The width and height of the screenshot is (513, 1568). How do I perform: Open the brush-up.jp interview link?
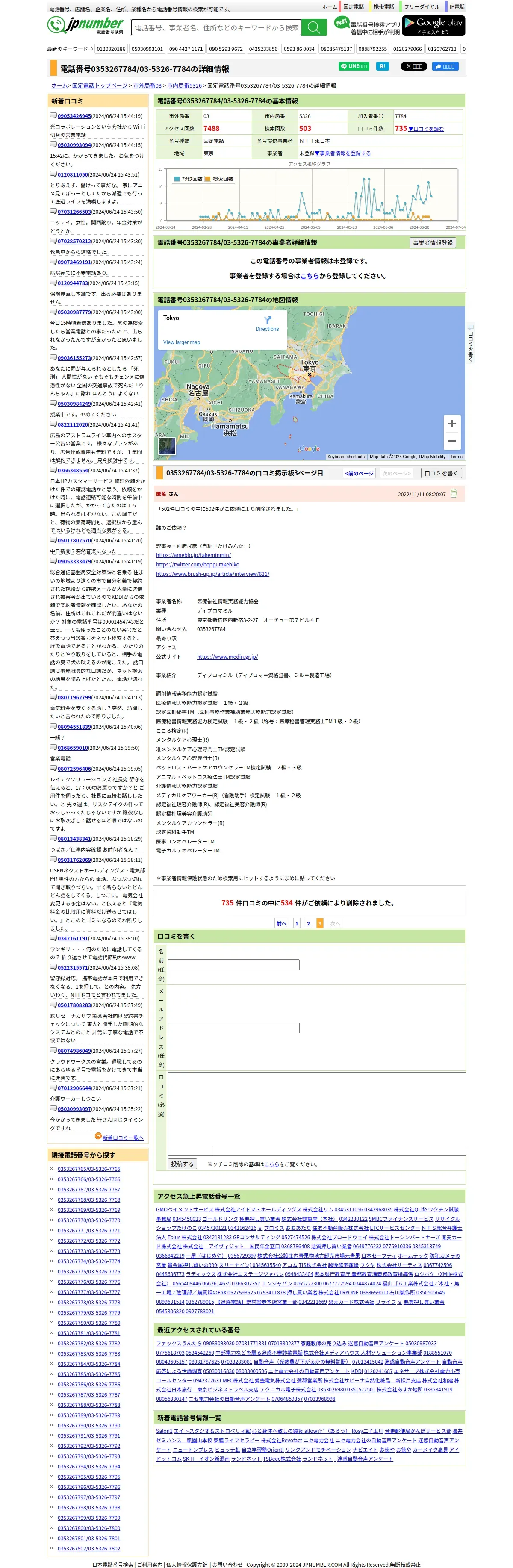coord(212,573)
